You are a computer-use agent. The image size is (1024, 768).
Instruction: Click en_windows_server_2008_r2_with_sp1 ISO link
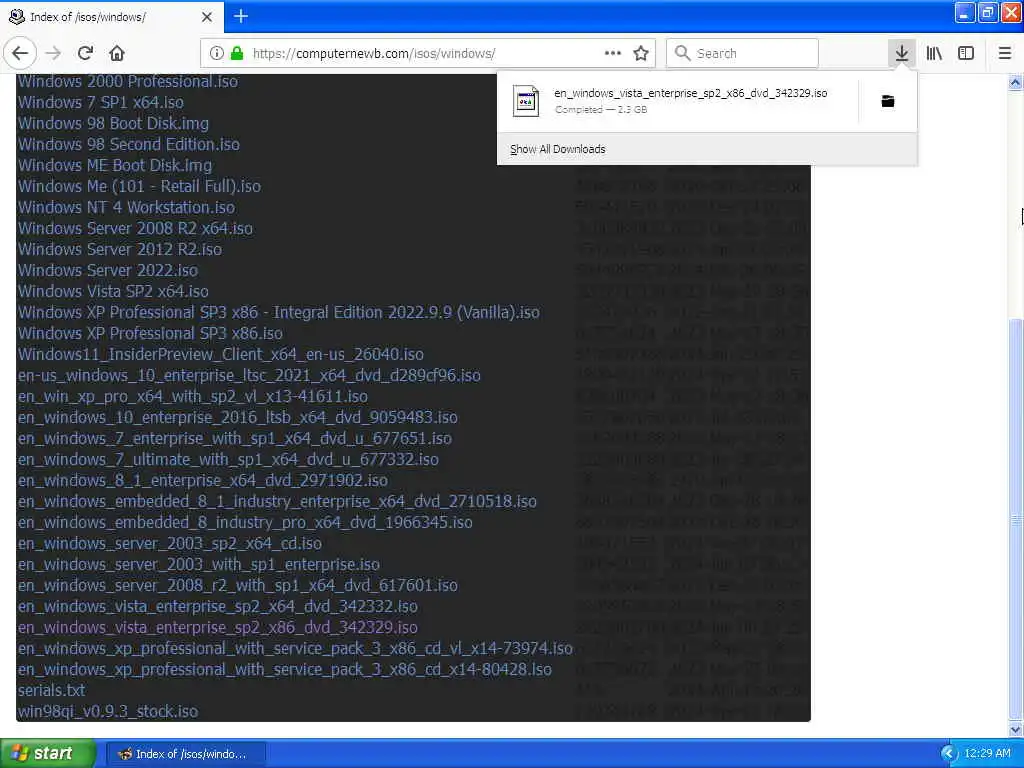pyautogui.click(x=238, y=584)
